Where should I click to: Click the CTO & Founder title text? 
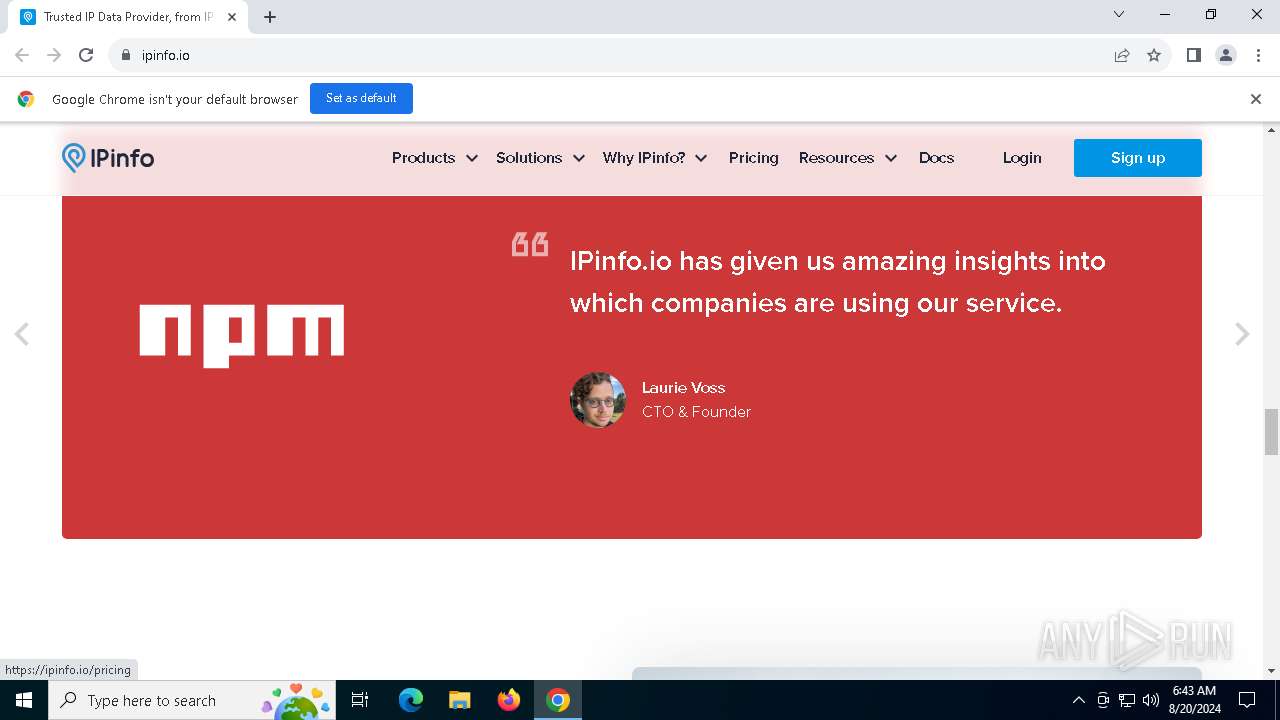[x=696, y=412]
